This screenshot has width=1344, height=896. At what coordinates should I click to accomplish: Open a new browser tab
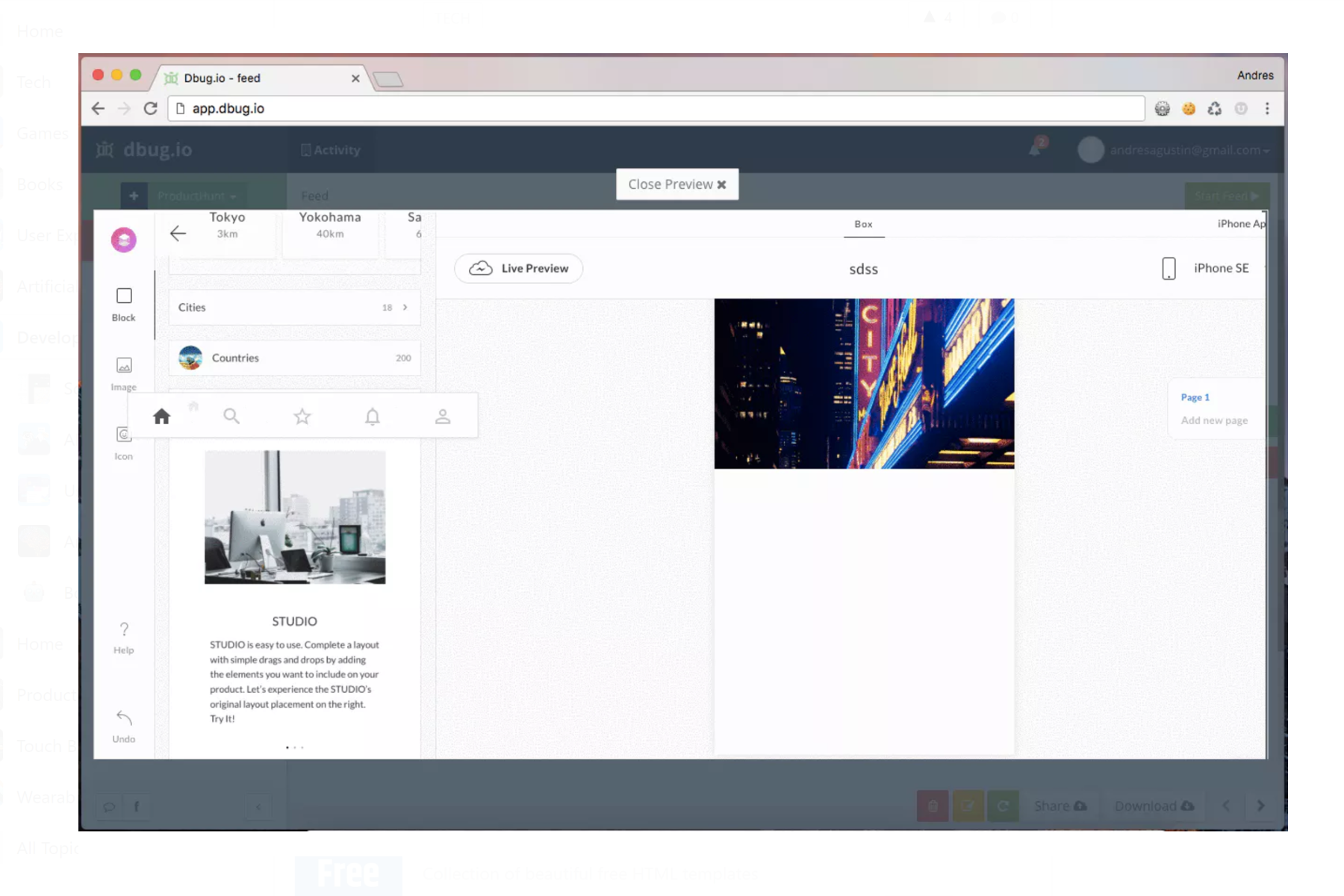tap(388, 79)
